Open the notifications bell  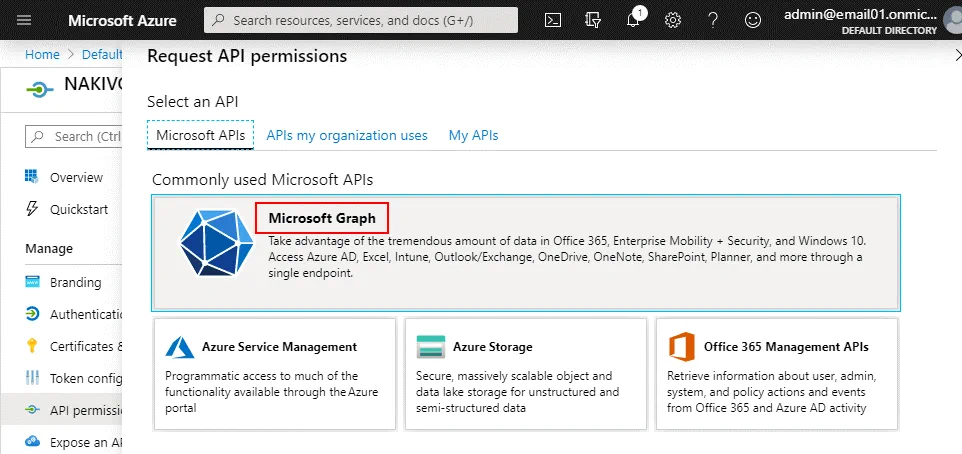tap(634, 20)
